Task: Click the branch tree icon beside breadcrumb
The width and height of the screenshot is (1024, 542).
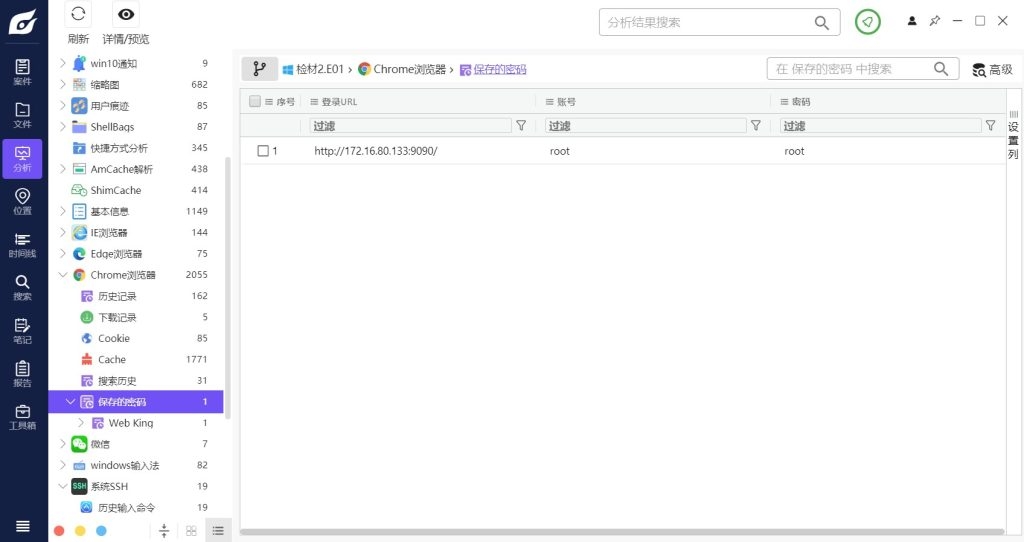Action: click(x=259, y=69)
